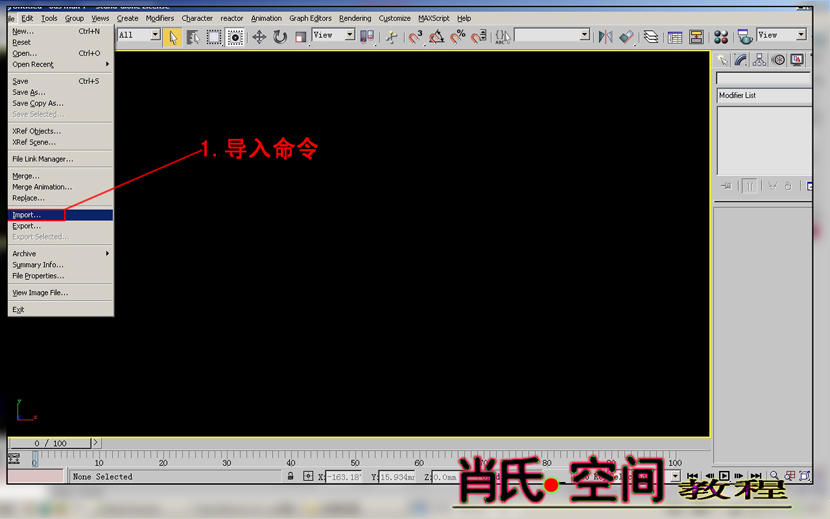Choose Rectangular Selection Region tool
The width and height of the screenshot is (830, 519).
pyautogui.click(x=214, y=37)
